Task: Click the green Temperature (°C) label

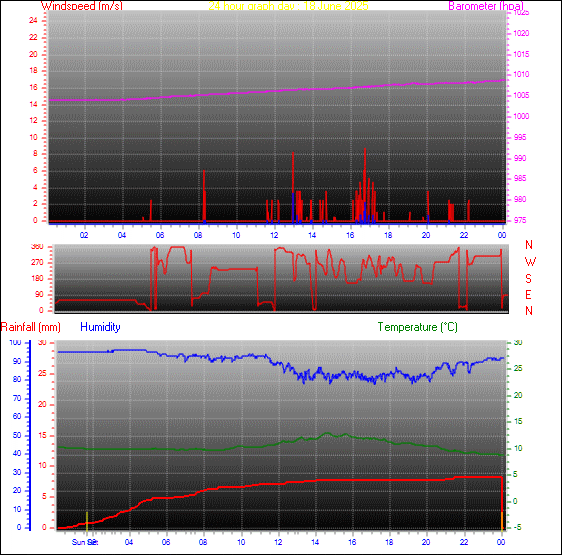Action: tap(418, 327)
